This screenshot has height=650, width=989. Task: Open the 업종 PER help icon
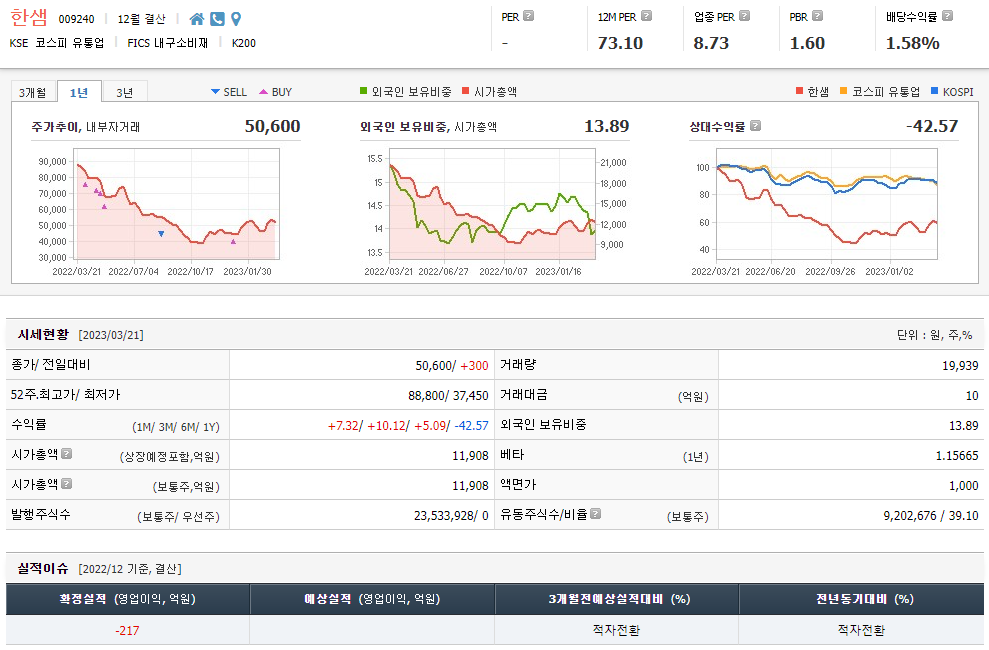tap(744, 16)
